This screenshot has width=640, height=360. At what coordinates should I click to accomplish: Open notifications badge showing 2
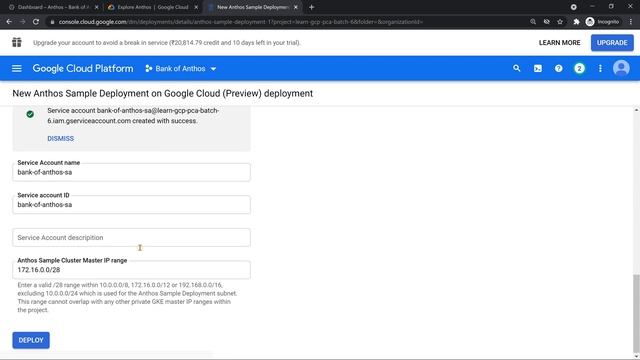pos(579,69)
